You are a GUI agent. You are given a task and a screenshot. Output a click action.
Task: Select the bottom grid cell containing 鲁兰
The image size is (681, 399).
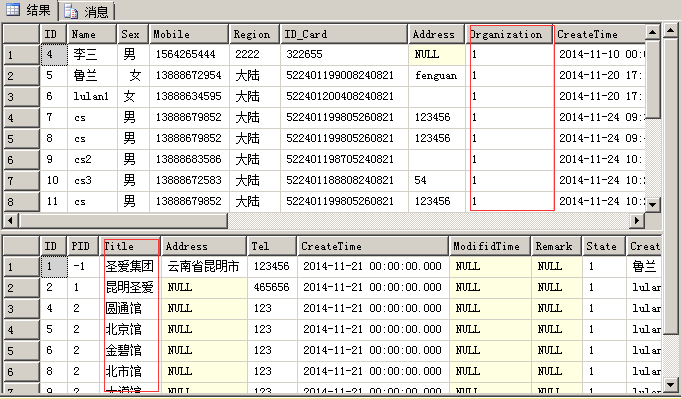(644, 266)
